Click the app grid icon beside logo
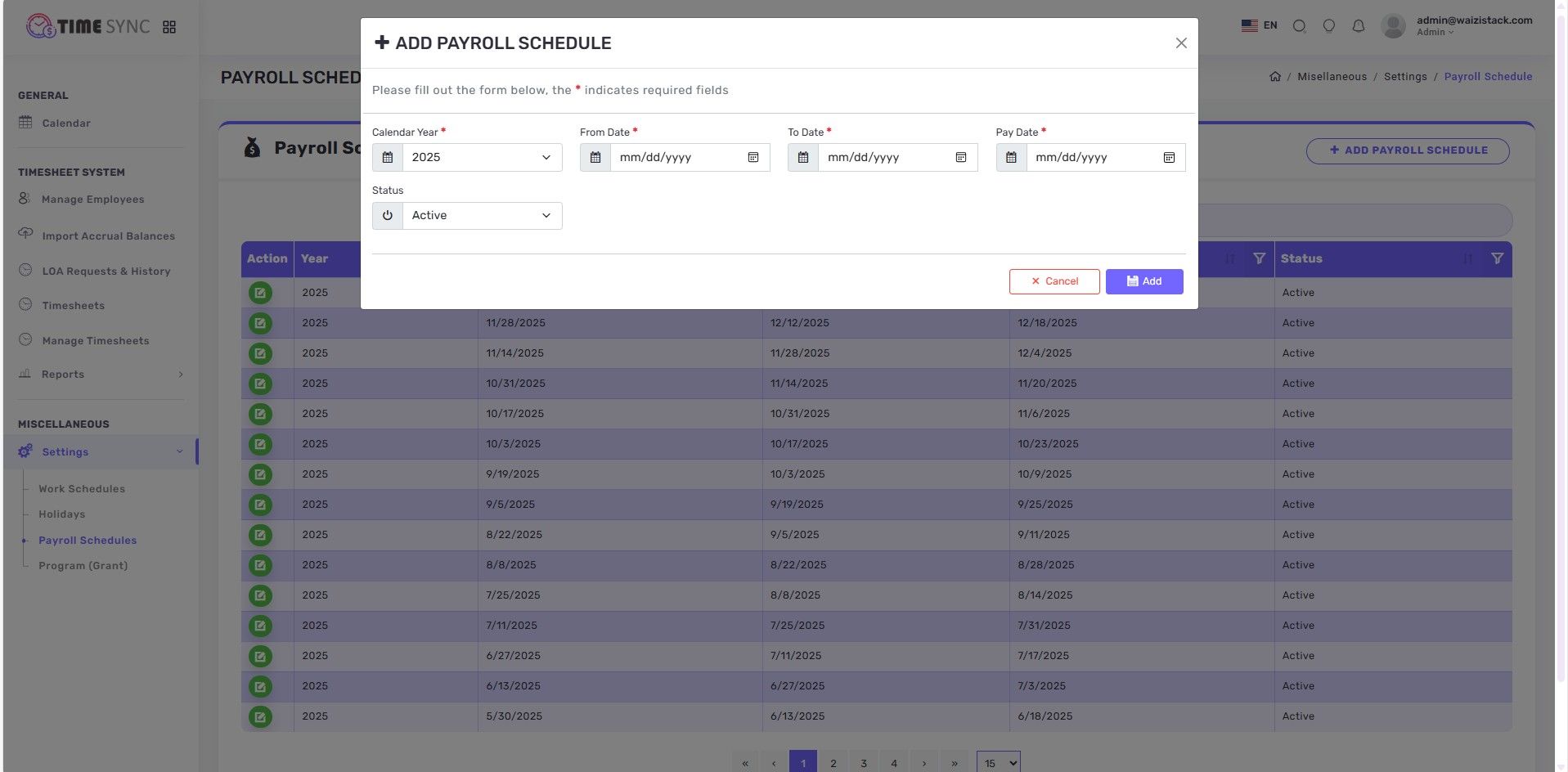Image resolution: width=1568 pixels, height=772 pixels. (169, 27)
